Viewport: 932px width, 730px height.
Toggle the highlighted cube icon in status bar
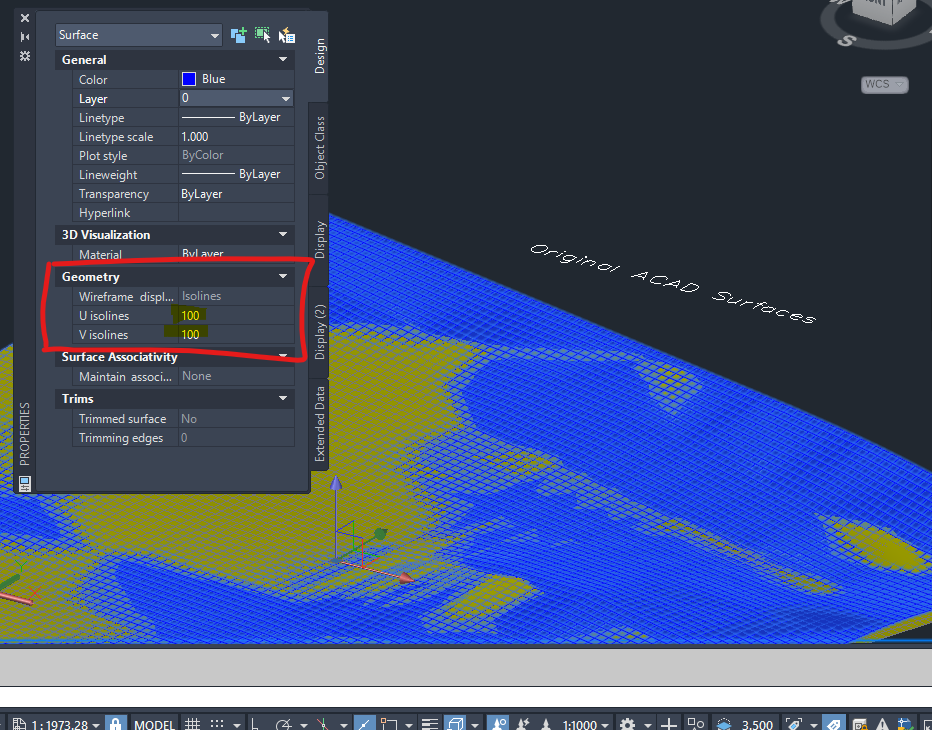coord(455,723)
